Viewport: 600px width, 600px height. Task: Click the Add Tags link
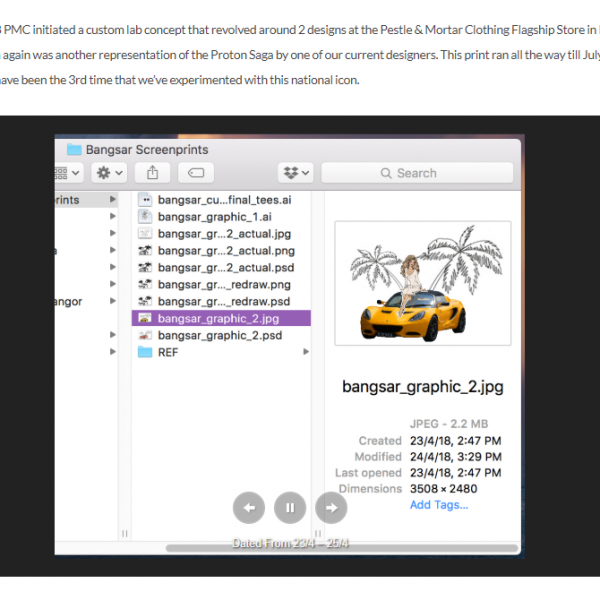tap(438, 505)
